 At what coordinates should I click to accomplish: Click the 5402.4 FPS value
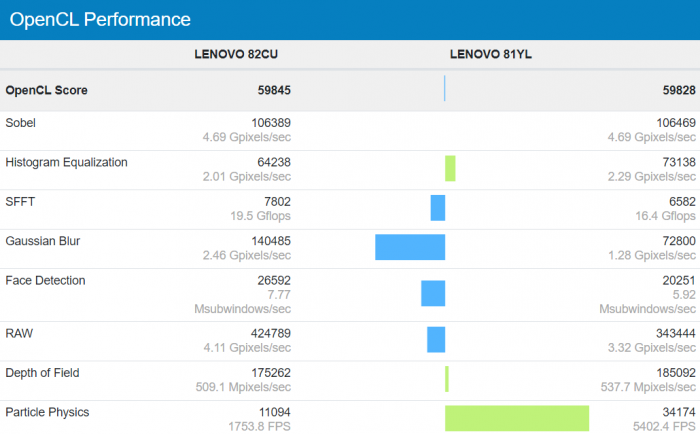pyautogui.click(x=664, y=427)
